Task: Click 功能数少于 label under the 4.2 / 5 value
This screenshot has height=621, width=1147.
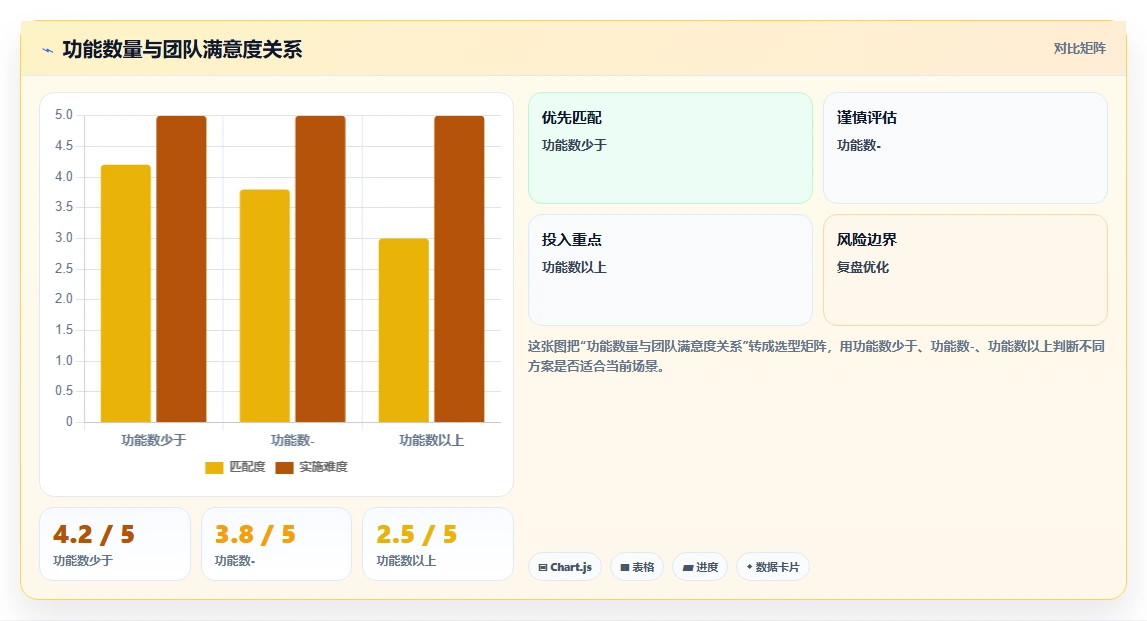Action: point(83,561)
